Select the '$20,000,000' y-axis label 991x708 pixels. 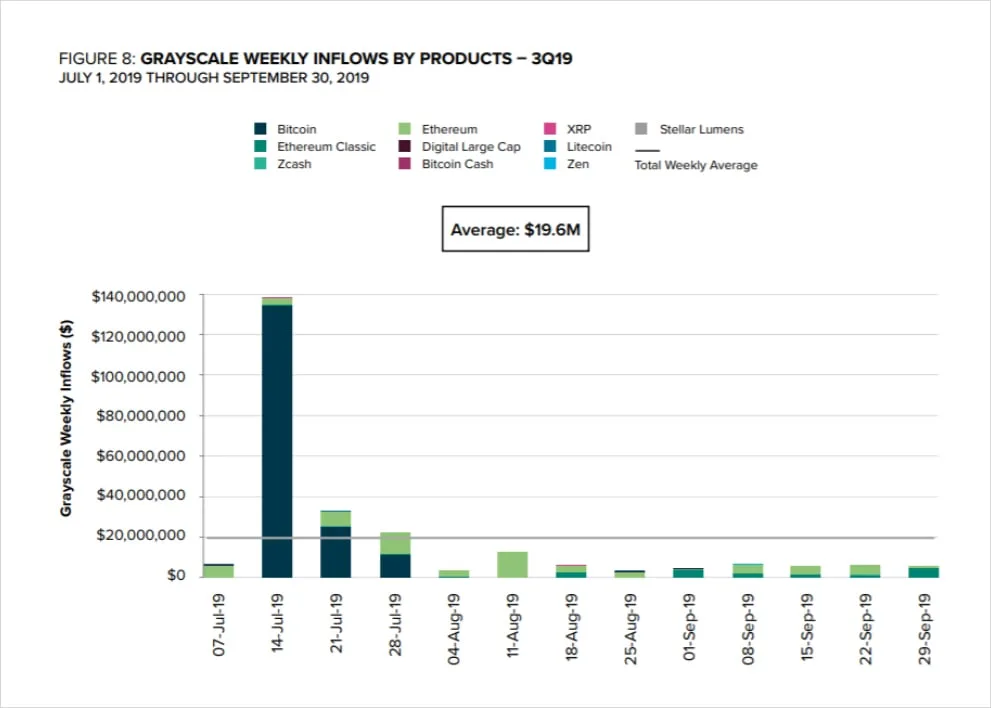tap(141, 535)
